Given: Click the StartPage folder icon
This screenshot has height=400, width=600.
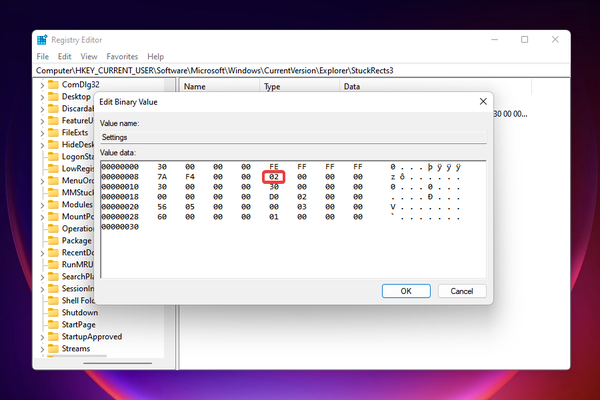Looking at the screenshot, I should [x=53, y=325].
